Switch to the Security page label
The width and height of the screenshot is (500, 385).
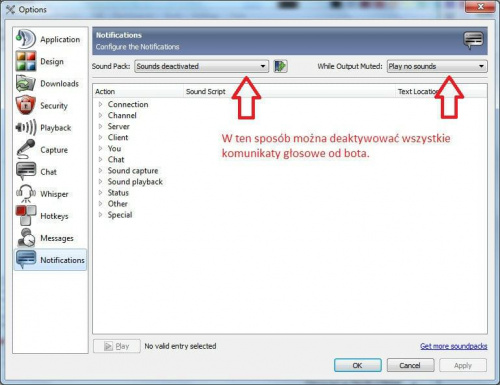pyautogui.click(x=54, y=106)
